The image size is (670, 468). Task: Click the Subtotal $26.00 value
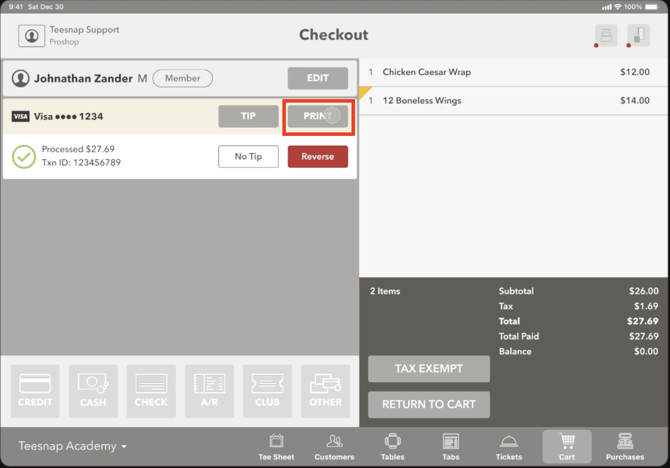pos(644,291)
